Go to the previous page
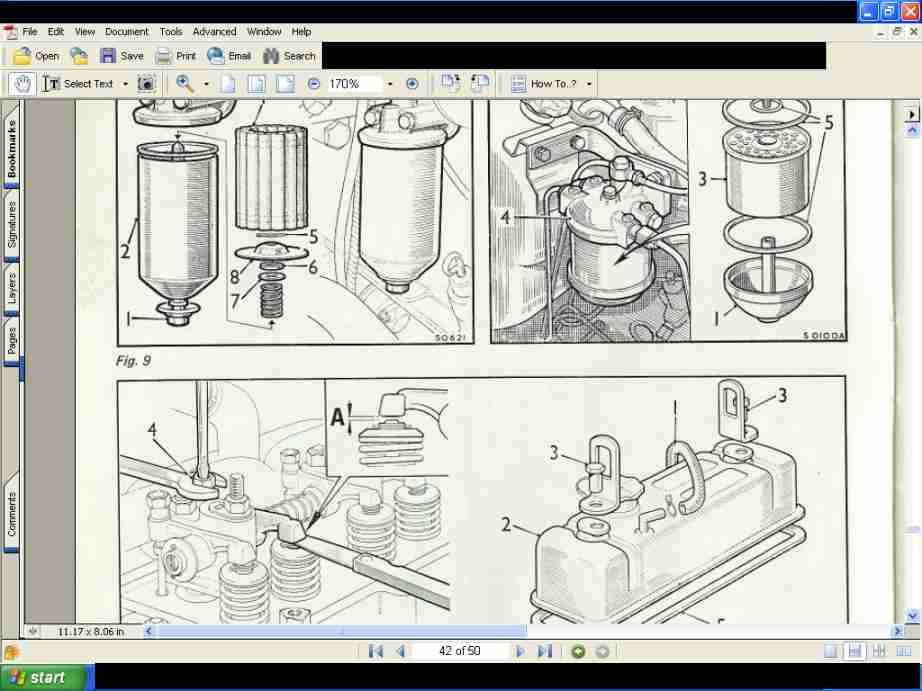The height and width of the screenshot is (691, 922). [401, 651]
